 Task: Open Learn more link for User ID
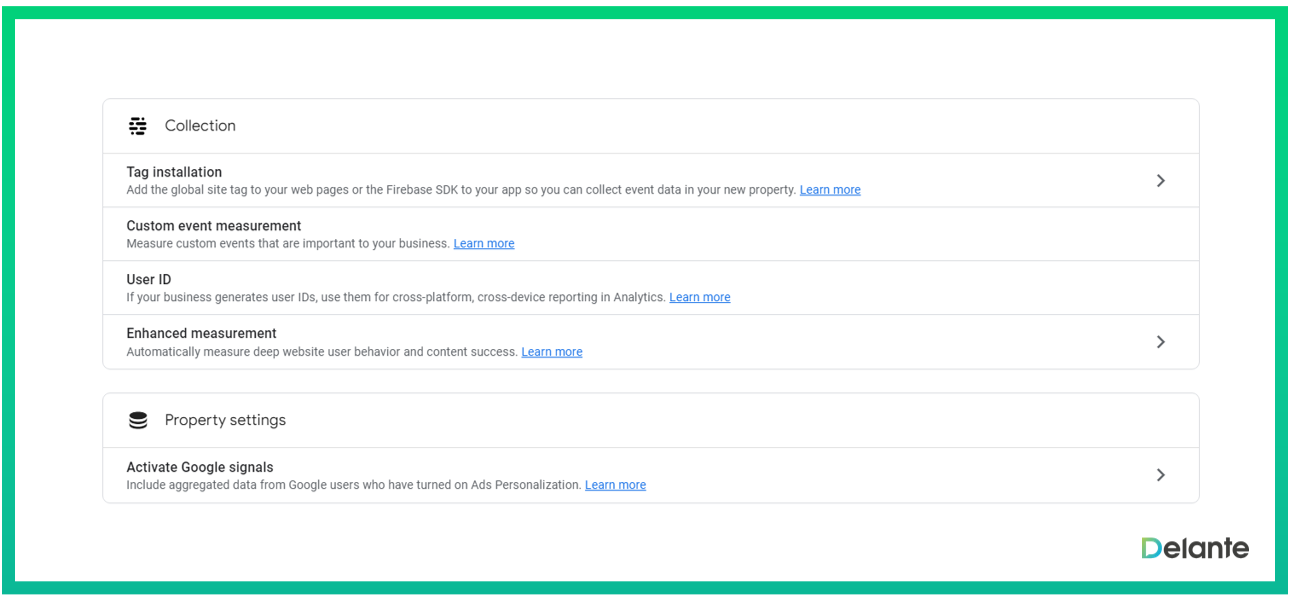(700, 298)
